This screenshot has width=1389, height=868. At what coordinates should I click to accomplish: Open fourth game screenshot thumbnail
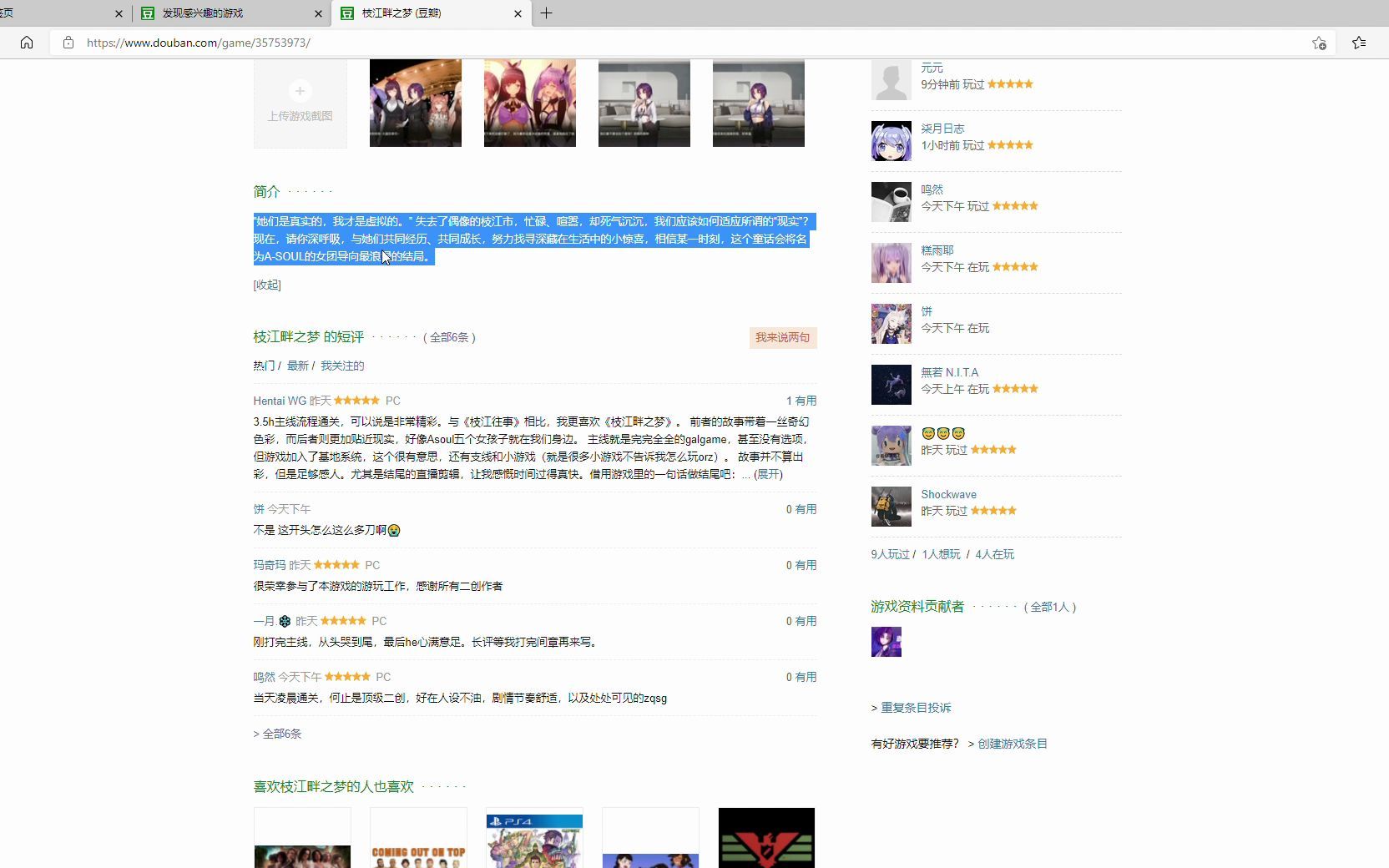pyautogui.click(x=759, y=103)
